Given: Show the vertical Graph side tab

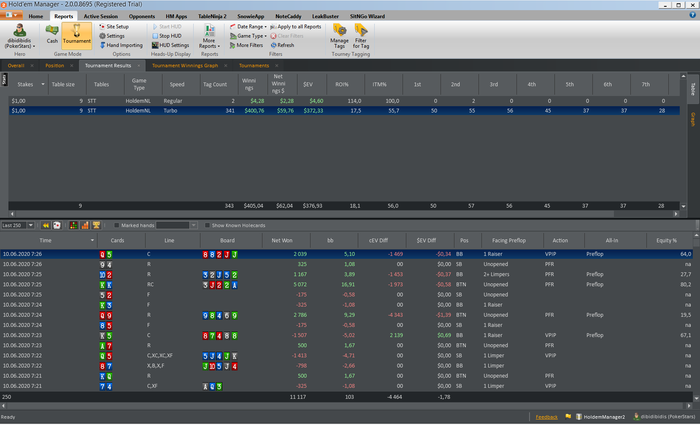Looking at the screenshot, I should click(x=693, y=119).
